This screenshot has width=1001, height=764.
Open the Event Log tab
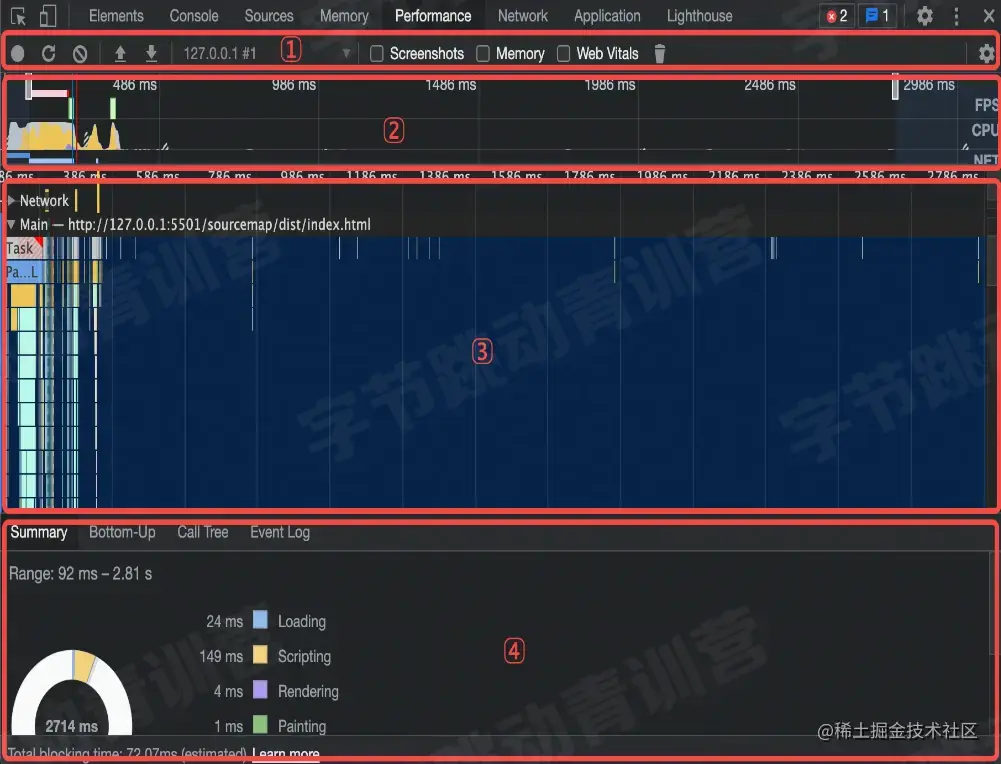(x=280, y=532)
